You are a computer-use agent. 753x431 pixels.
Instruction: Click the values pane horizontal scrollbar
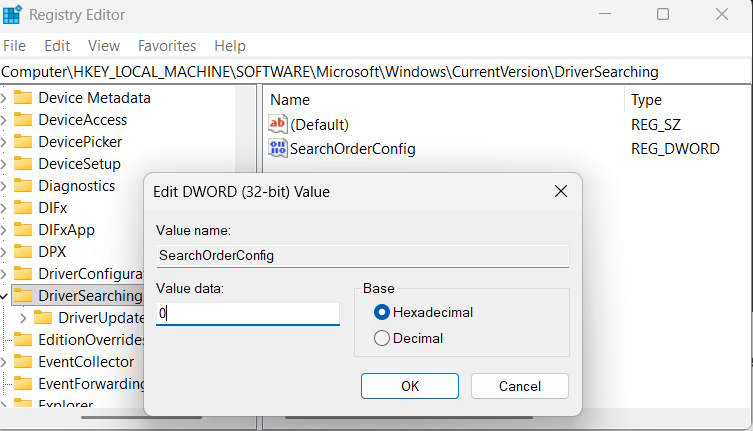[x=409, y=418]
